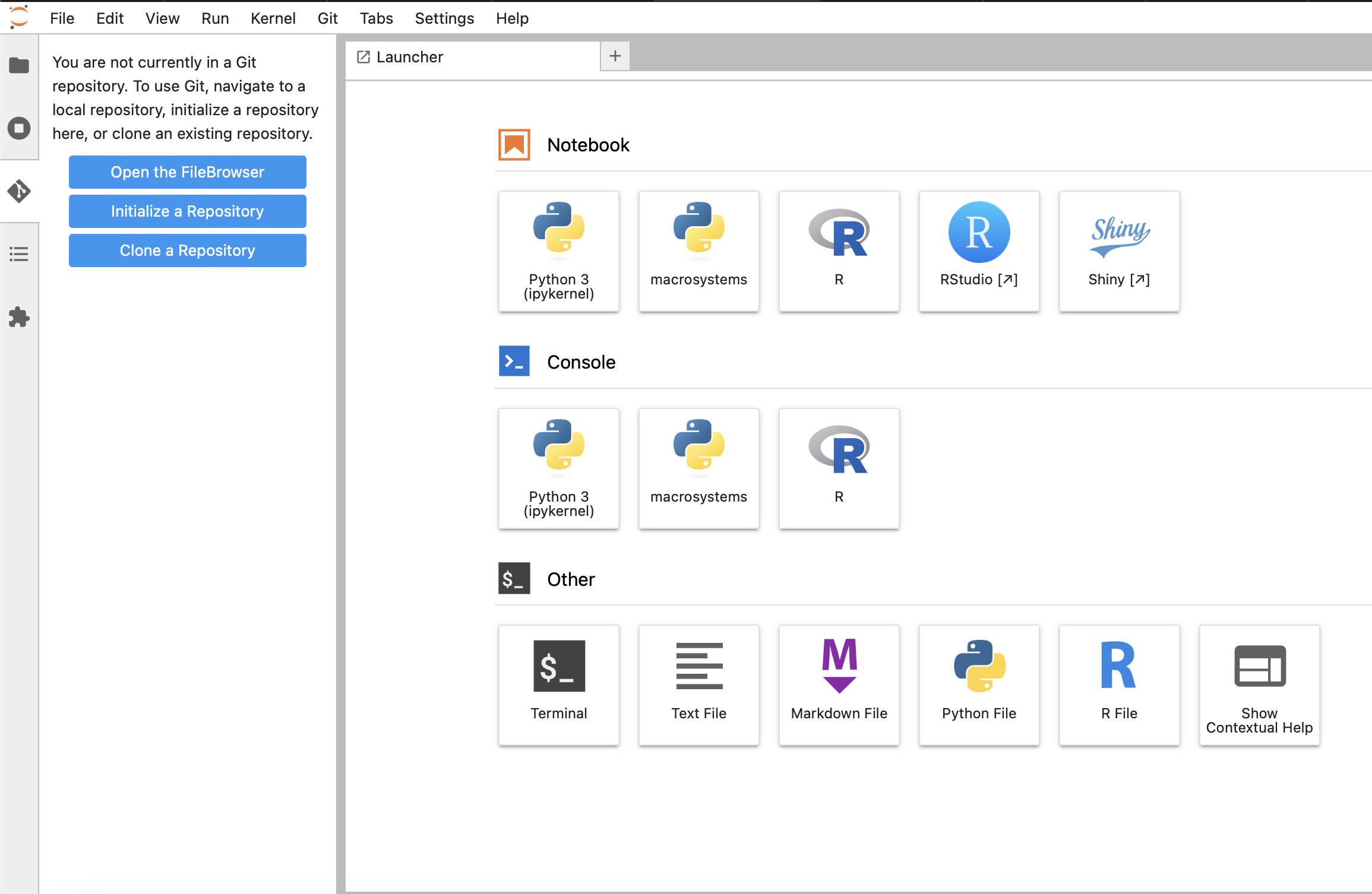This screenshot has height=894, width=1372.
Task: Launch RStudio from the Notebook section
Action: (x=979, y=251)
